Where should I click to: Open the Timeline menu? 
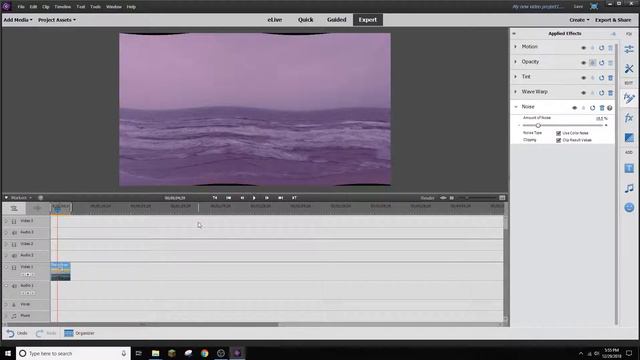point(62,7)
